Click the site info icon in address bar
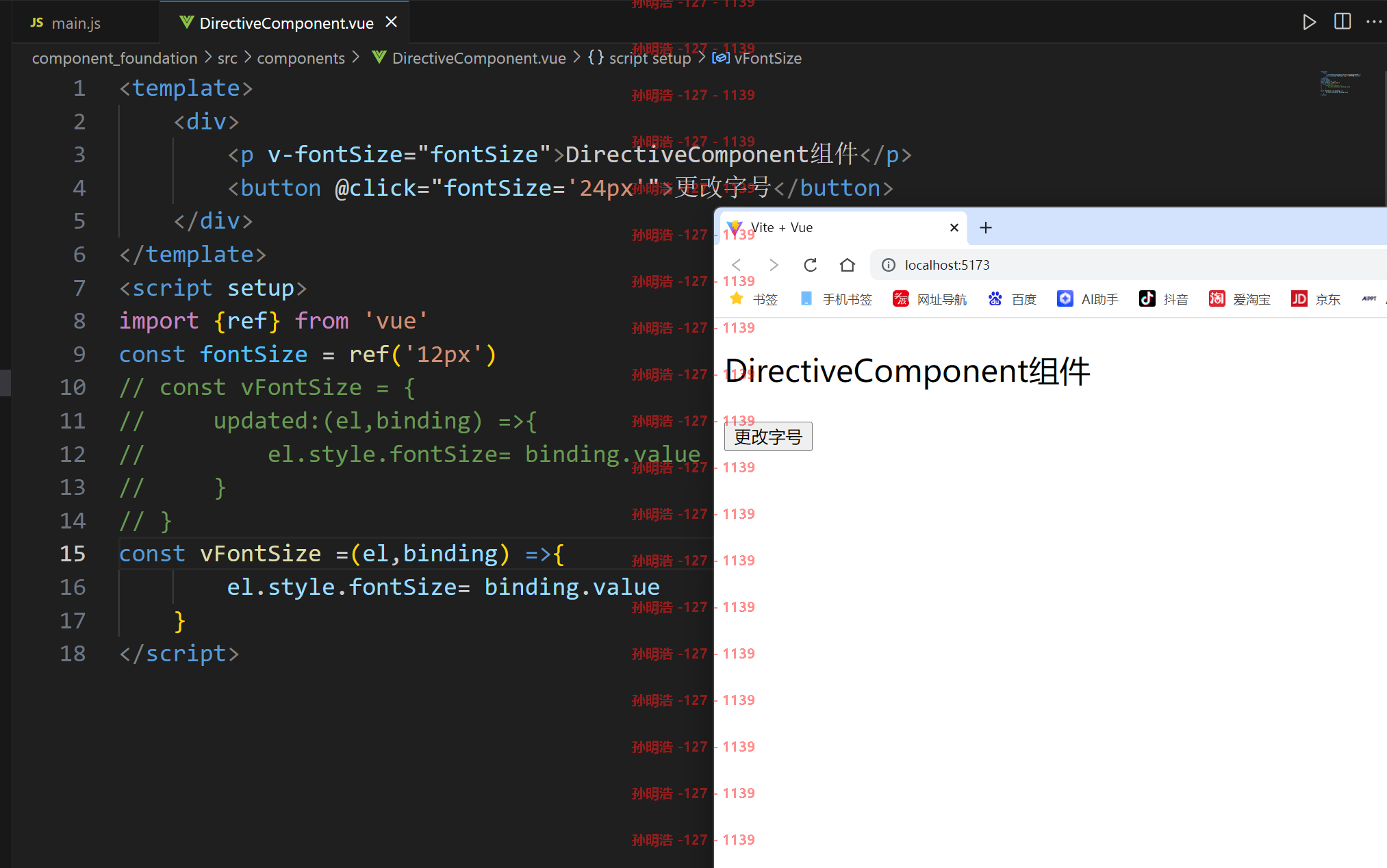Screen dimensions: 1387x868 [888, 265]
